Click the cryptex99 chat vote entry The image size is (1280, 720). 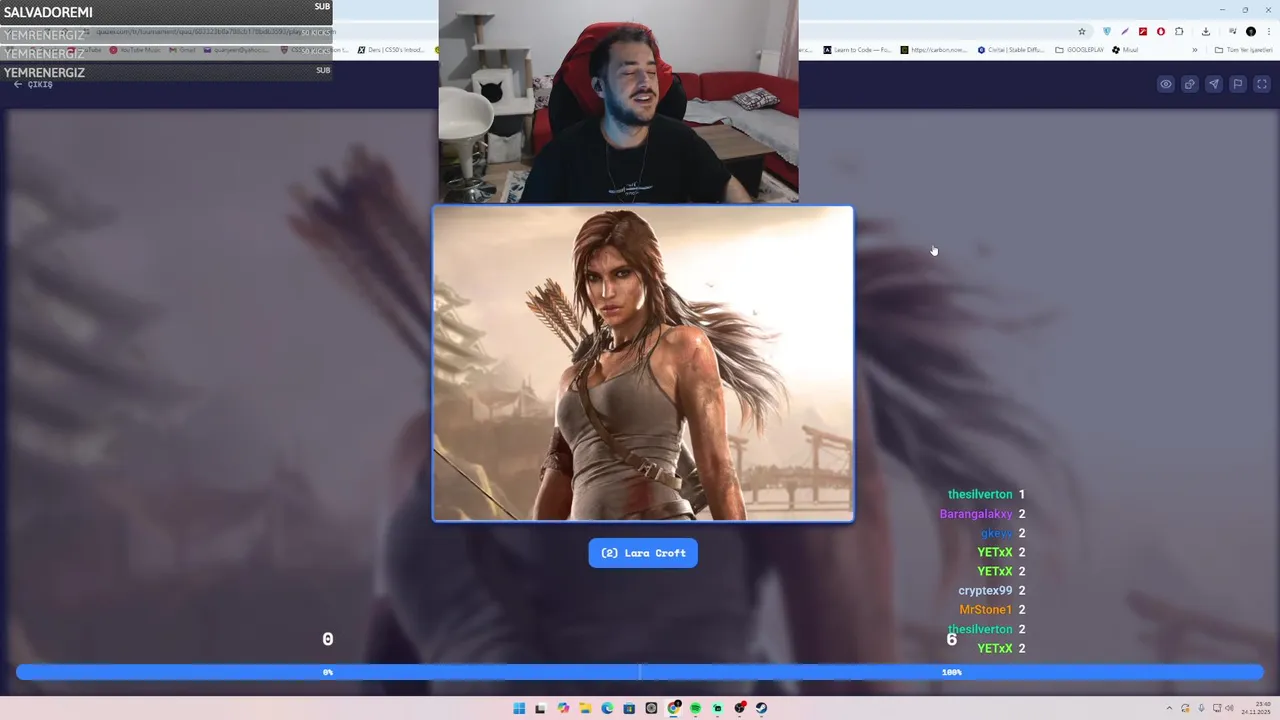point(992,591)
